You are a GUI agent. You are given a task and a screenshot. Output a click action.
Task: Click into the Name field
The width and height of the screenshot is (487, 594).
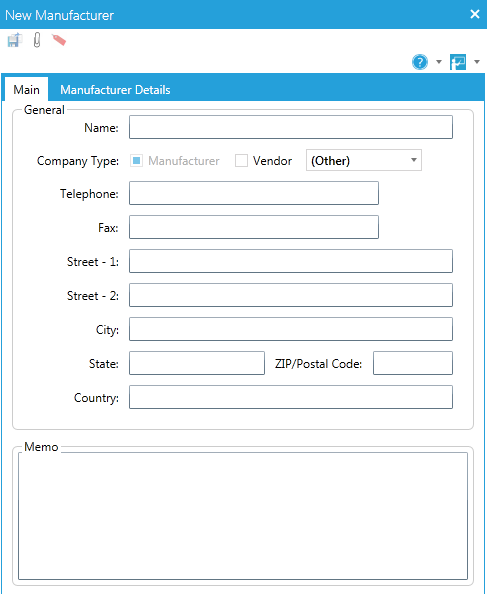pyautogui.click(x=291, y=127)
